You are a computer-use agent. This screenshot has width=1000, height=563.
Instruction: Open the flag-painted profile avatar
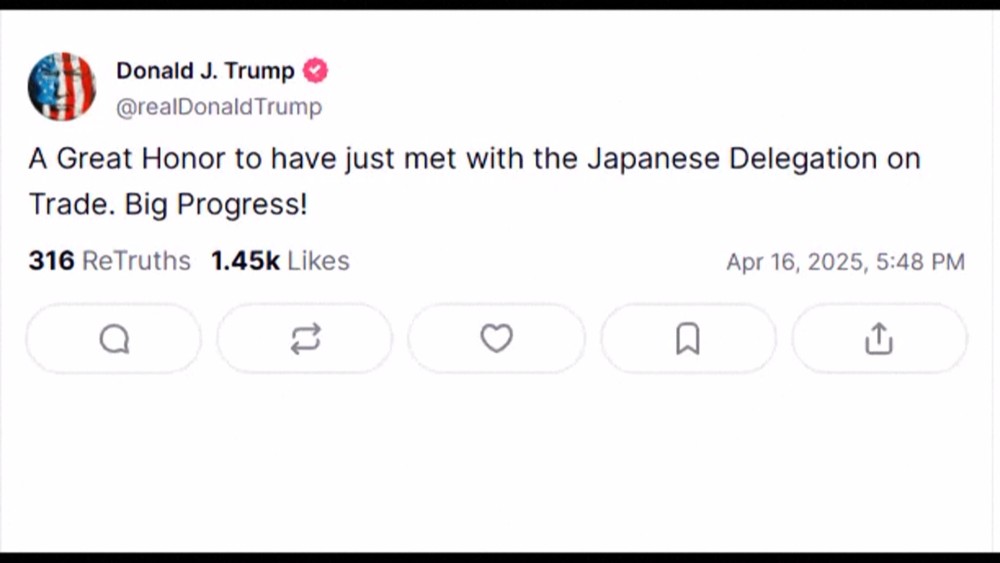[x=62, y=87]
